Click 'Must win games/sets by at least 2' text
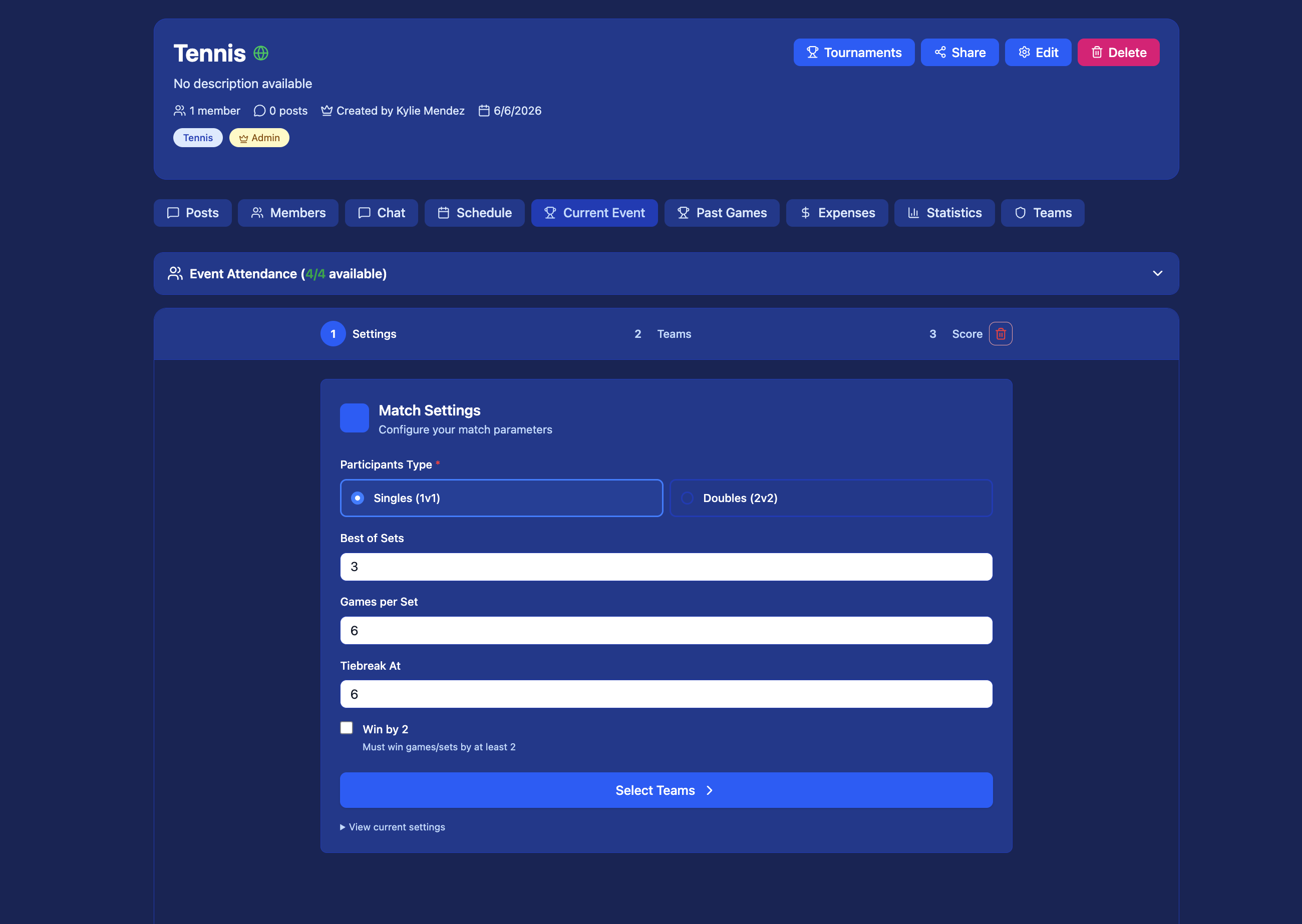The height and width of the screenshot is (924, 1302). pyautogui.click(x=439, y=747)
